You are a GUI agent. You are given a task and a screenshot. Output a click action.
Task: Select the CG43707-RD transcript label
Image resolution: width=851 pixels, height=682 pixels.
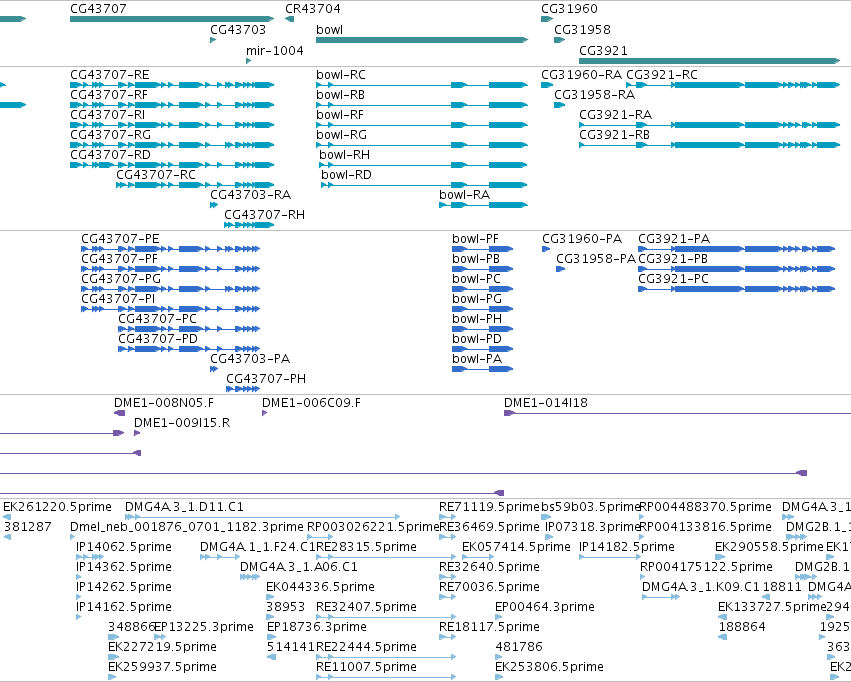pos(110,155)
